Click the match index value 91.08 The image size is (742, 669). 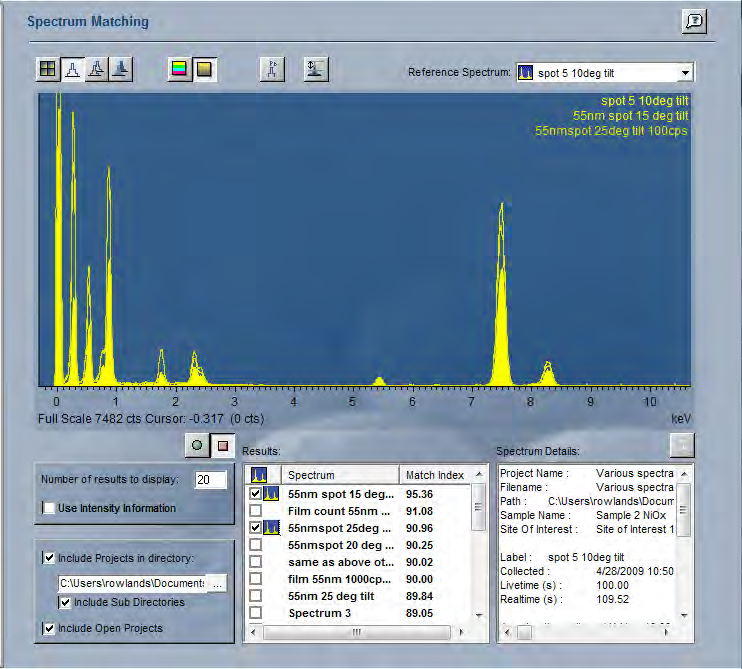(x=419, y=511)
